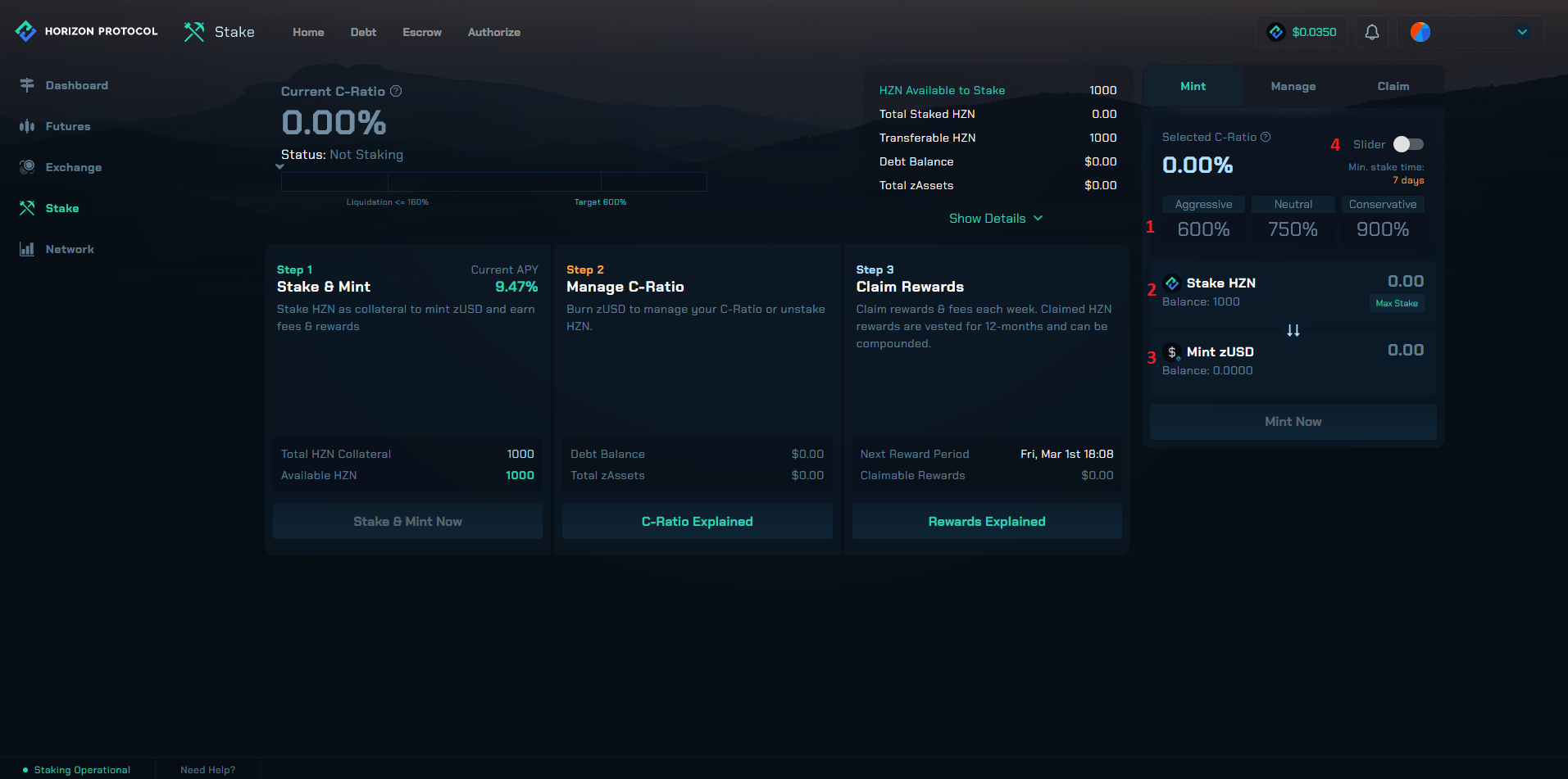Go to Exchange in sidebar
1568x779 pixels.
point(74,167)
